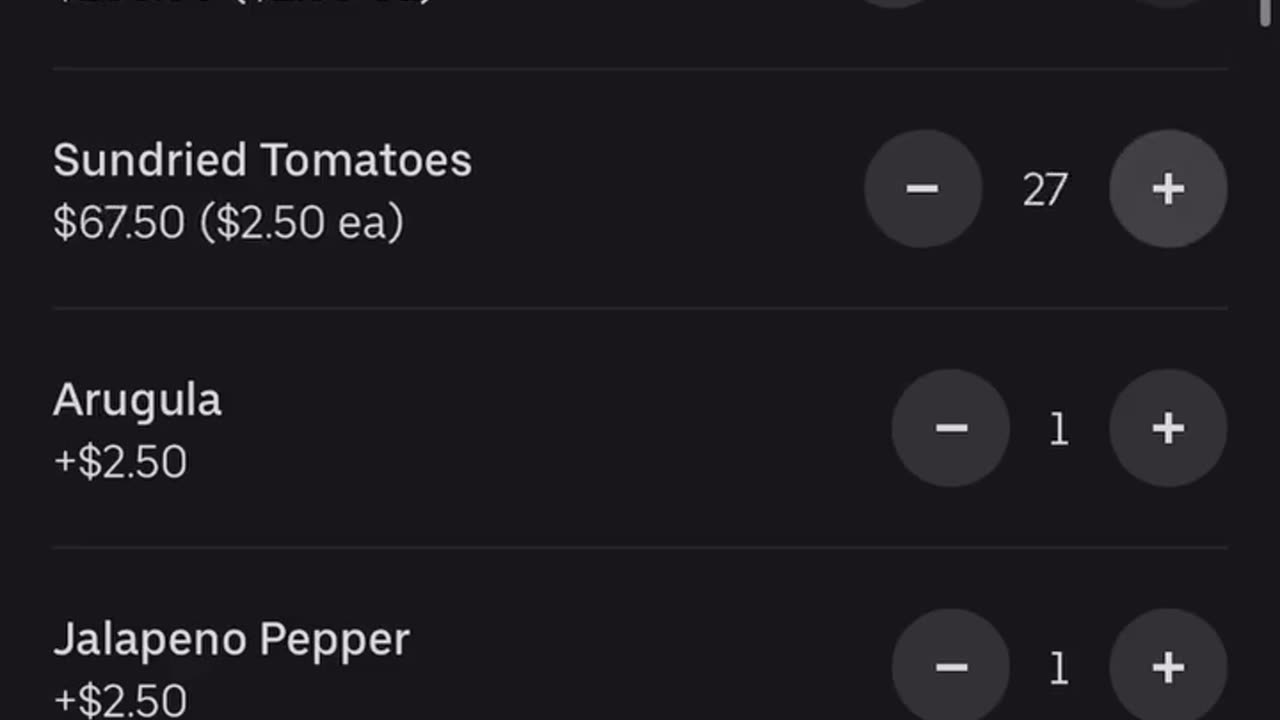Tap the minus button for Arugula
This screenshot has height=720, width=1280.
950,428
